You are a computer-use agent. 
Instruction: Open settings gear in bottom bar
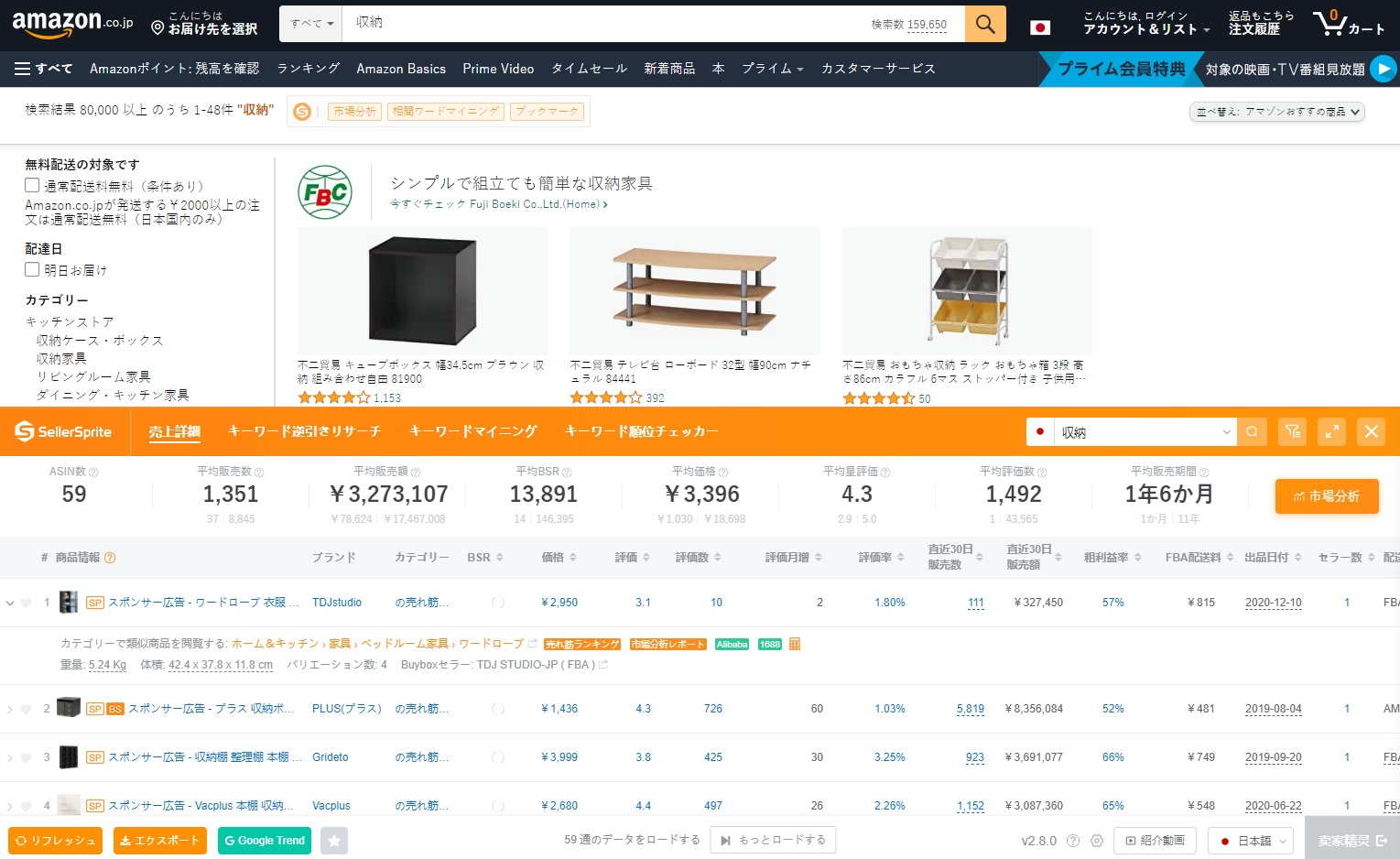[1097, 841]
